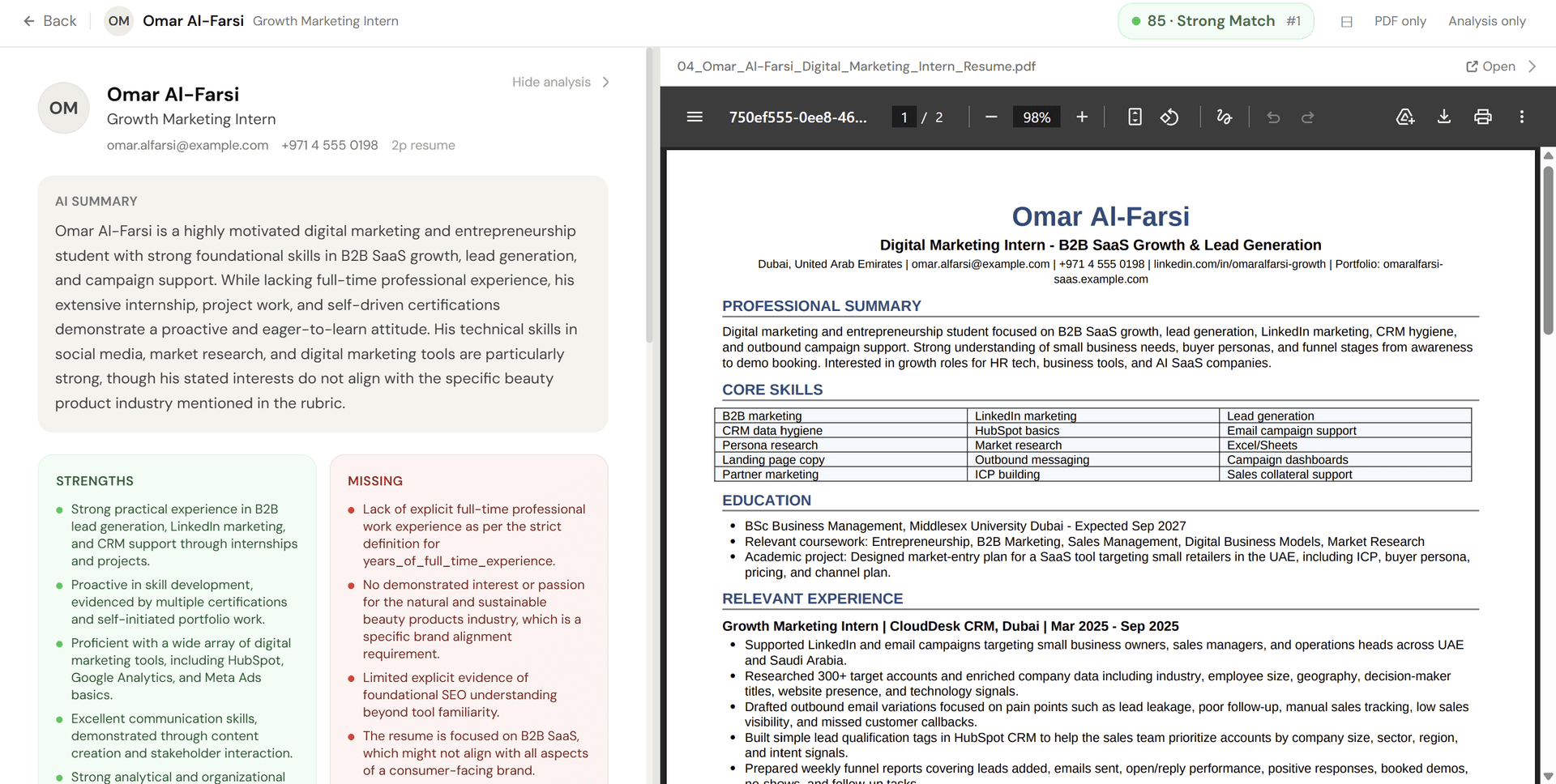The height and width of the screenshot is (784, 1556).
Task: Switch to PDF only view
Action: click(x=1400, y=21)
